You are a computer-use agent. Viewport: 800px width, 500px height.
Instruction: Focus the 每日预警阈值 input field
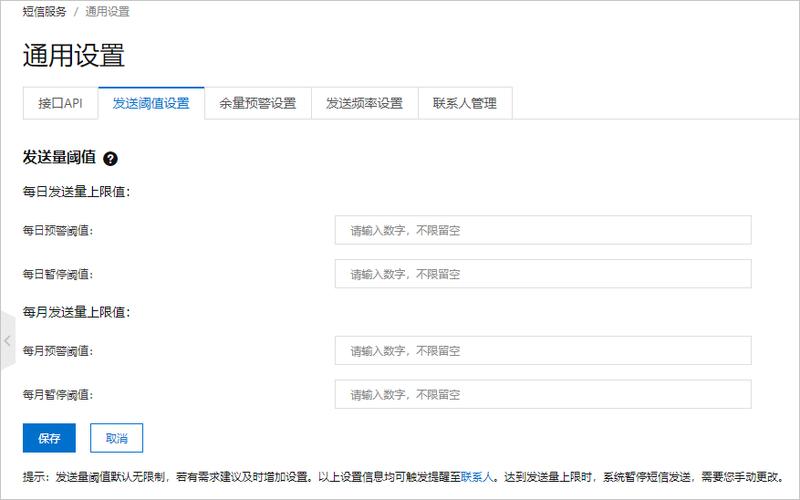pos(543,230)
